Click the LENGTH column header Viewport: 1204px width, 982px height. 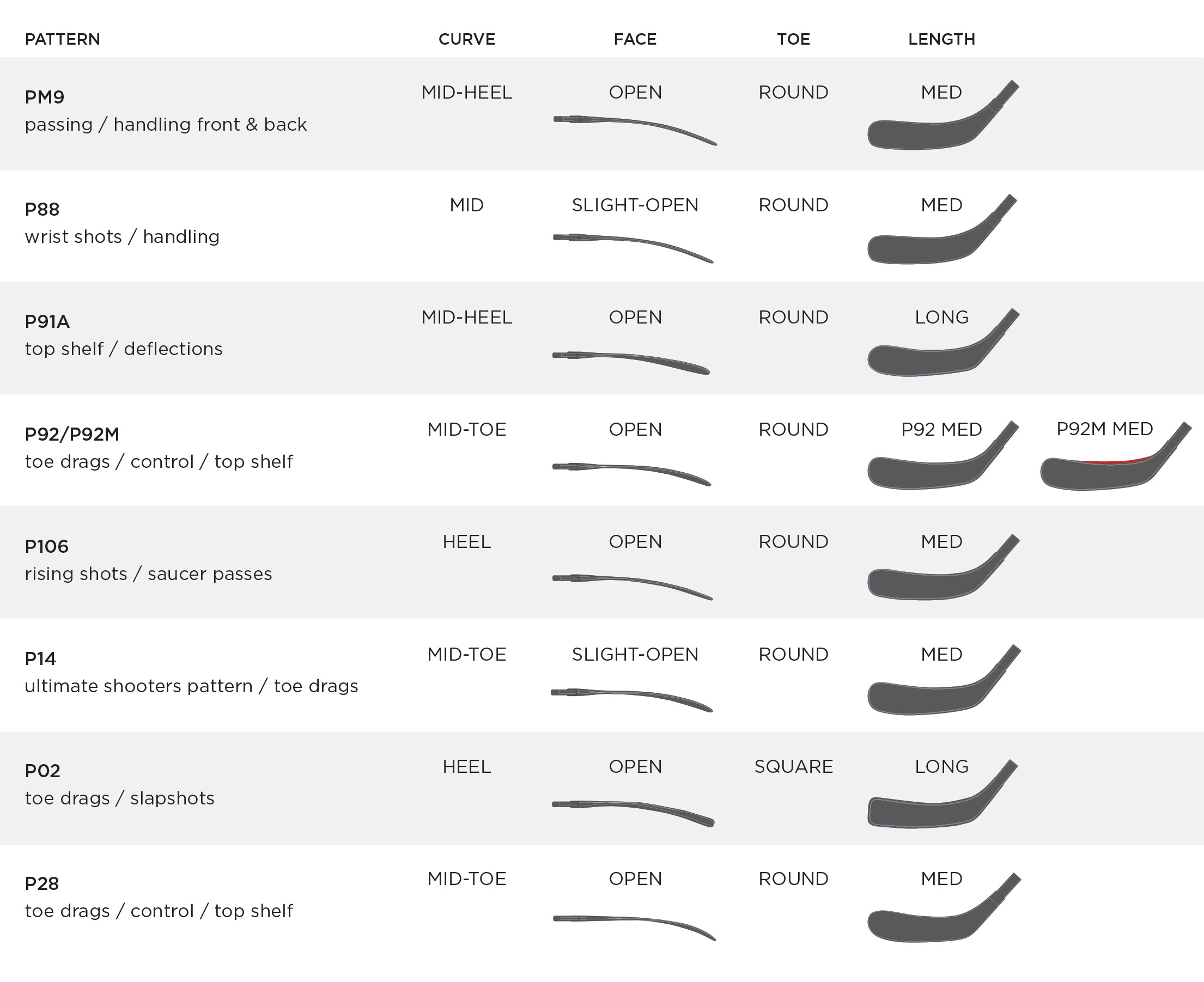(941, 39)
